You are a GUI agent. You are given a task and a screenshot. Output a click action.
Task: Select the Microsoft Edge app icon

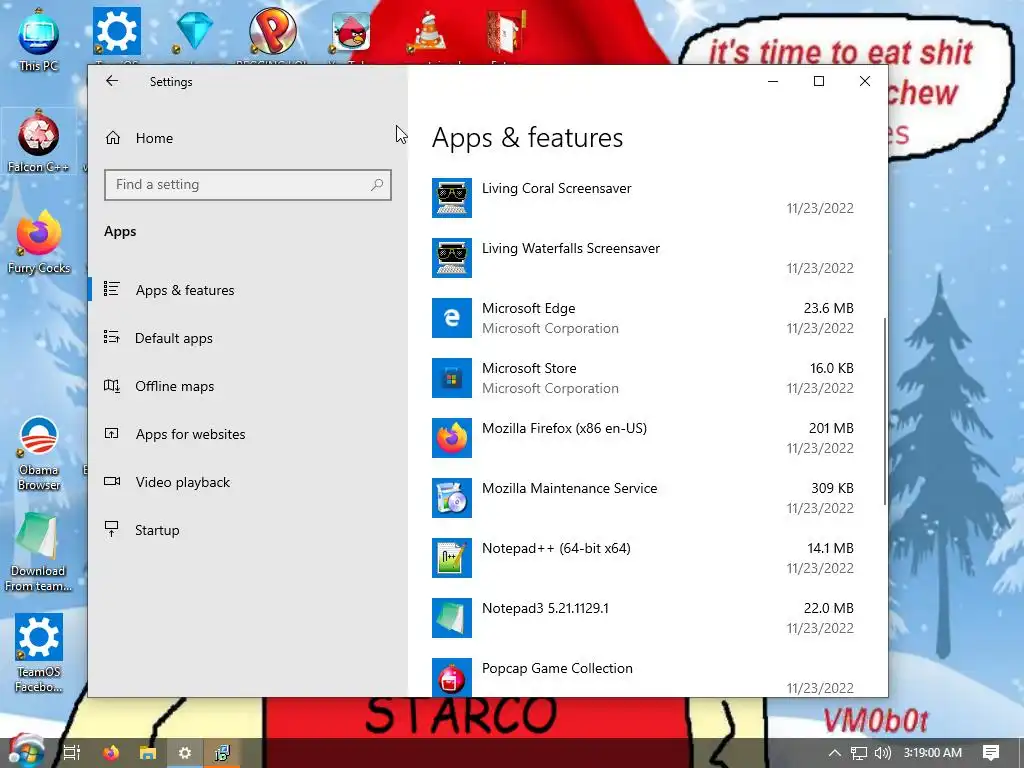452,318
